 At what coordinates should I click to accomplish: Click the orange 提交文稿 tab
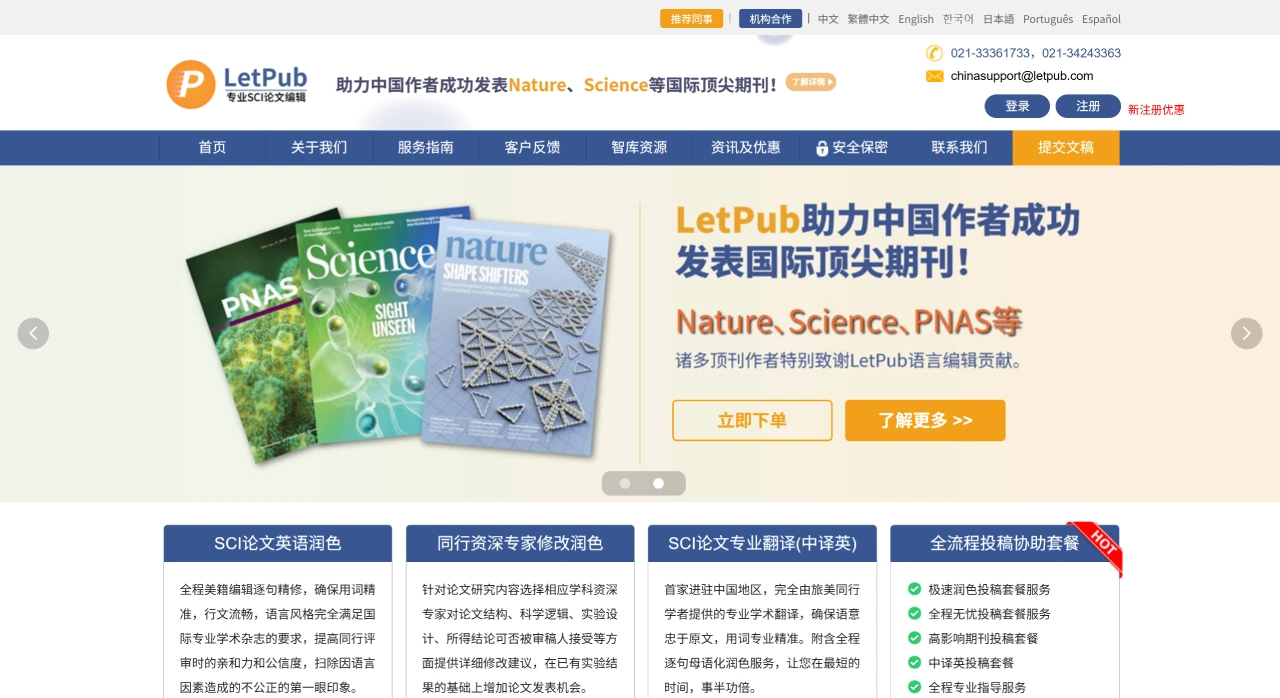[x=1066, y=147]
